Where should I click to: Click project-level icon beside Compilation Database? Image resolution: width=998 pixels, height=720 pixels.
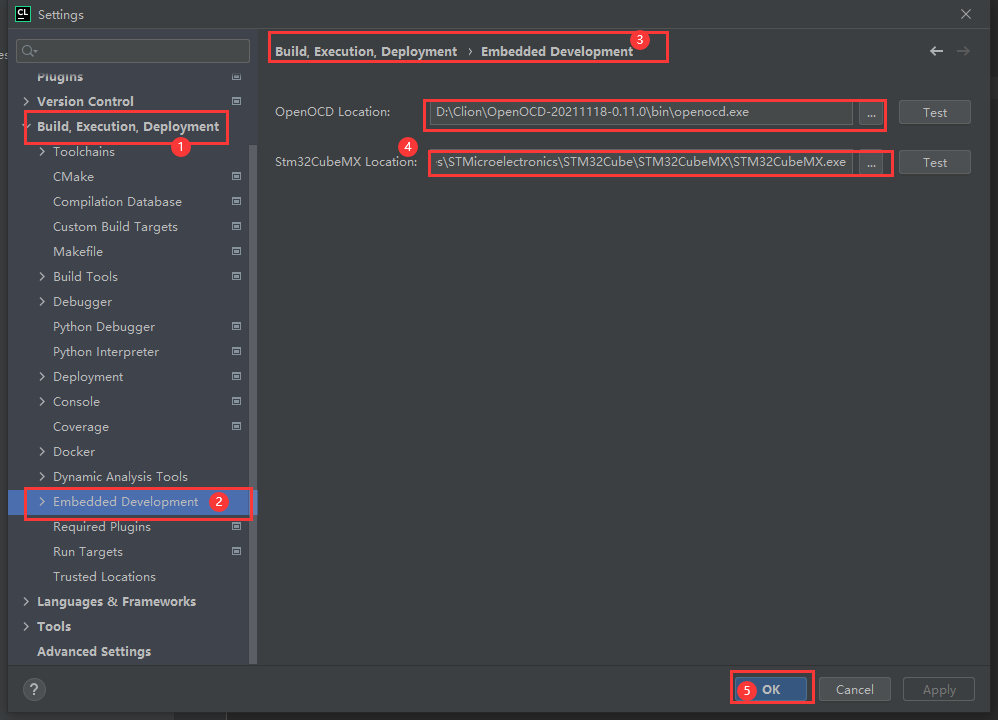[x=236, y=201]
